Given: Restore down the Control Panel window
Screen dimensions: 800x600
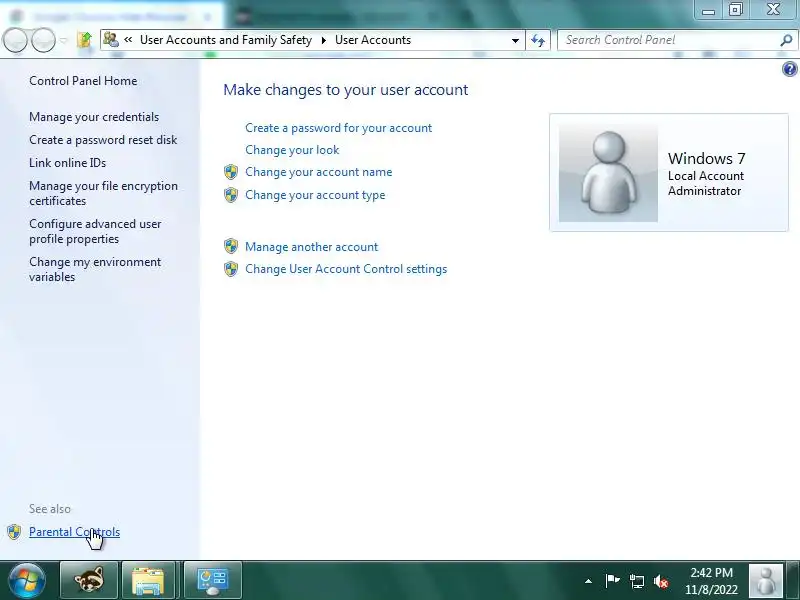Looking at the screenshot, I should pyautogui.click(x=735, y=10).
